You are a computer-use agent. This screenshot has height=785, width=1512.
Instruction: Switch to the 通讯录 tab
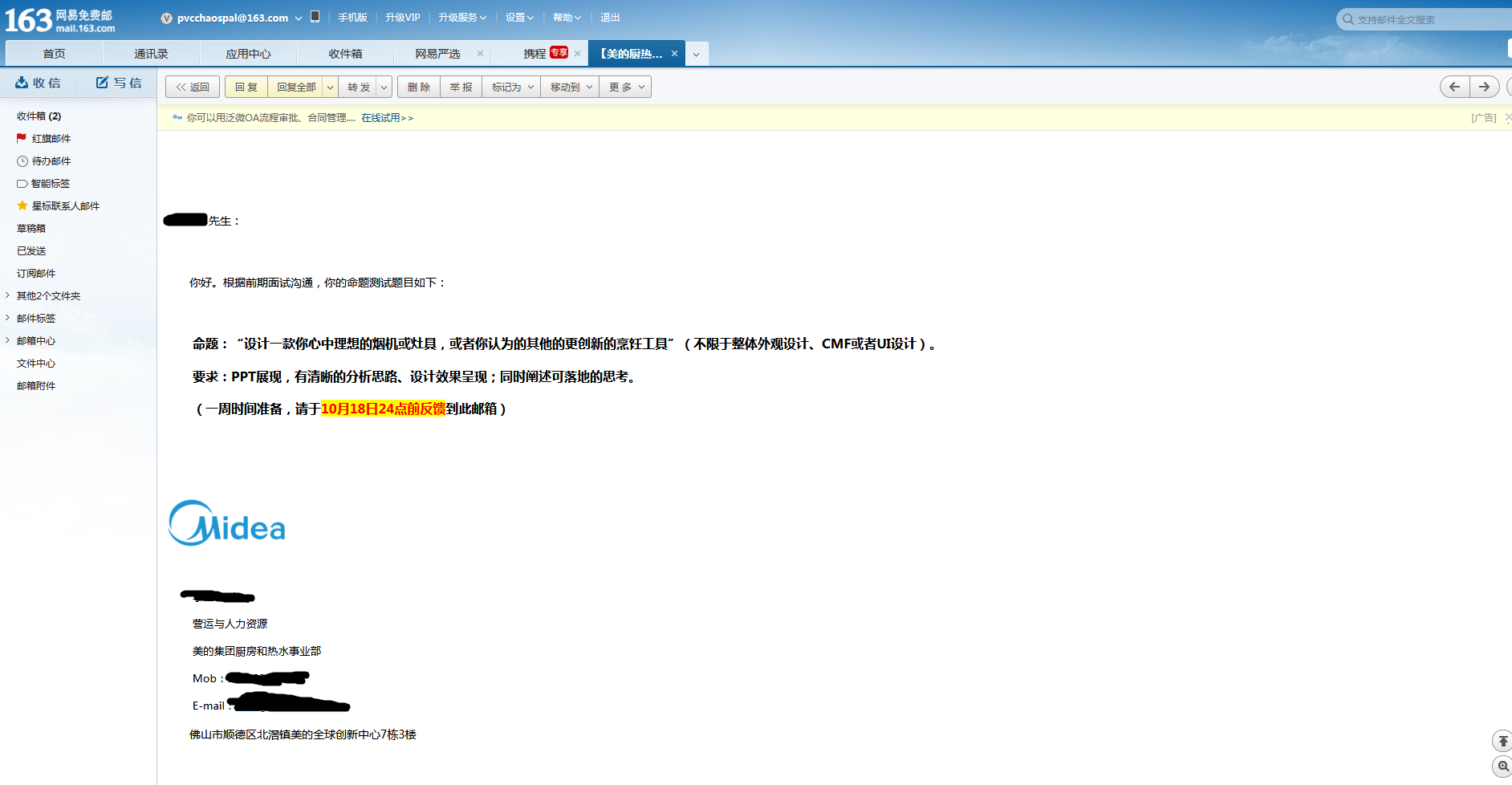pos(151,54)
